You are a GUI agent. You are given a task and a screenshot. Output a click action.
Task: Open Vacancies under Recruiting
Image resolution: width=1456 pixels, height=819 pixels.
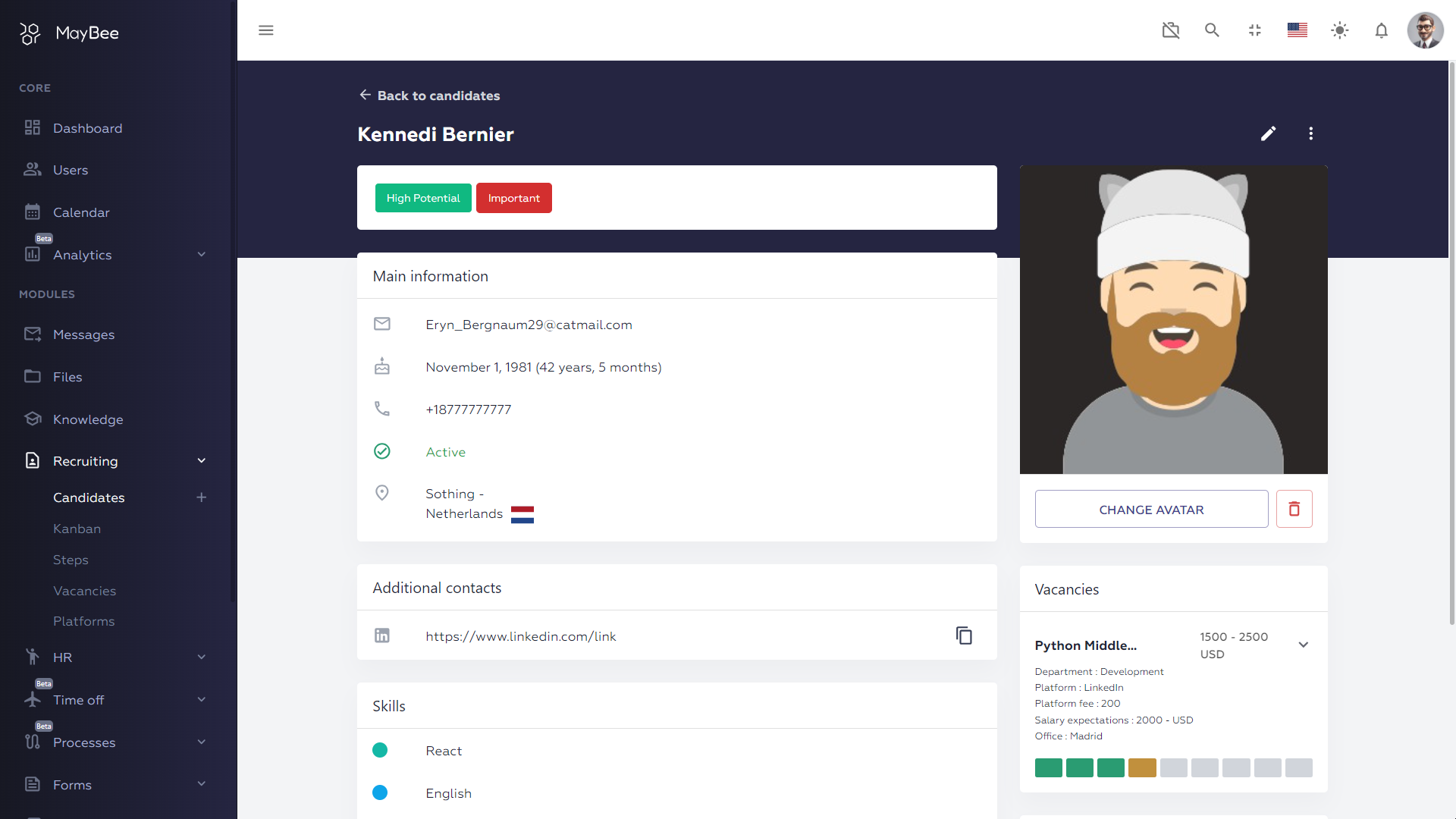(84, 591)
